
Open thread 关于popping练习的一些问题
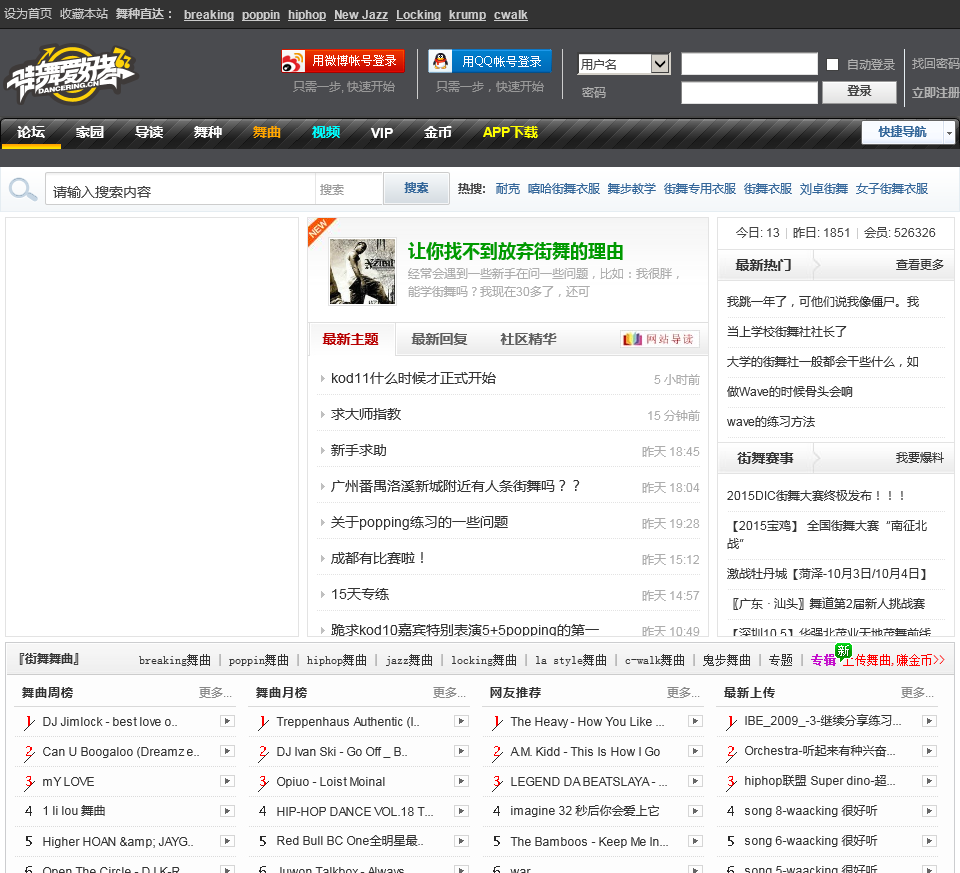[419, 523]
